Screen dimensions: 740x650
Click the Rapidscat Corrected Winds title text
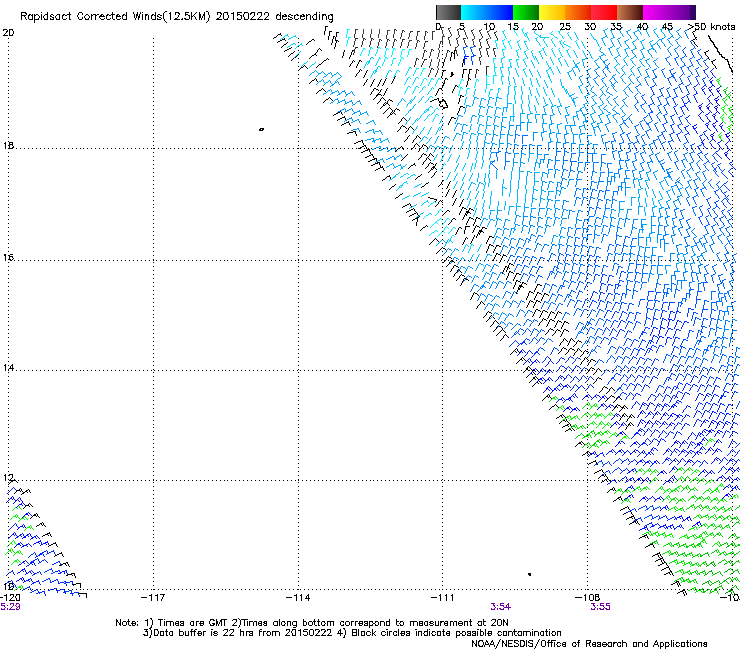tap(177, 16)
